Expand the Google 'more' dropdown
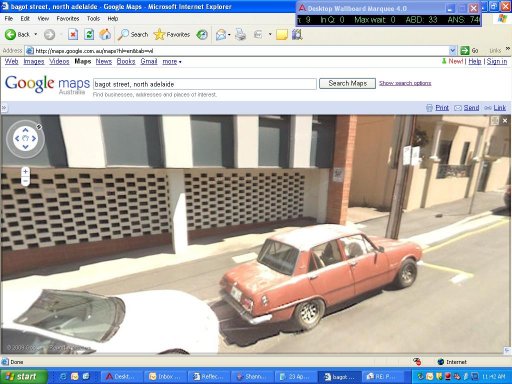 pyautogui.click(x=172, y=62)
